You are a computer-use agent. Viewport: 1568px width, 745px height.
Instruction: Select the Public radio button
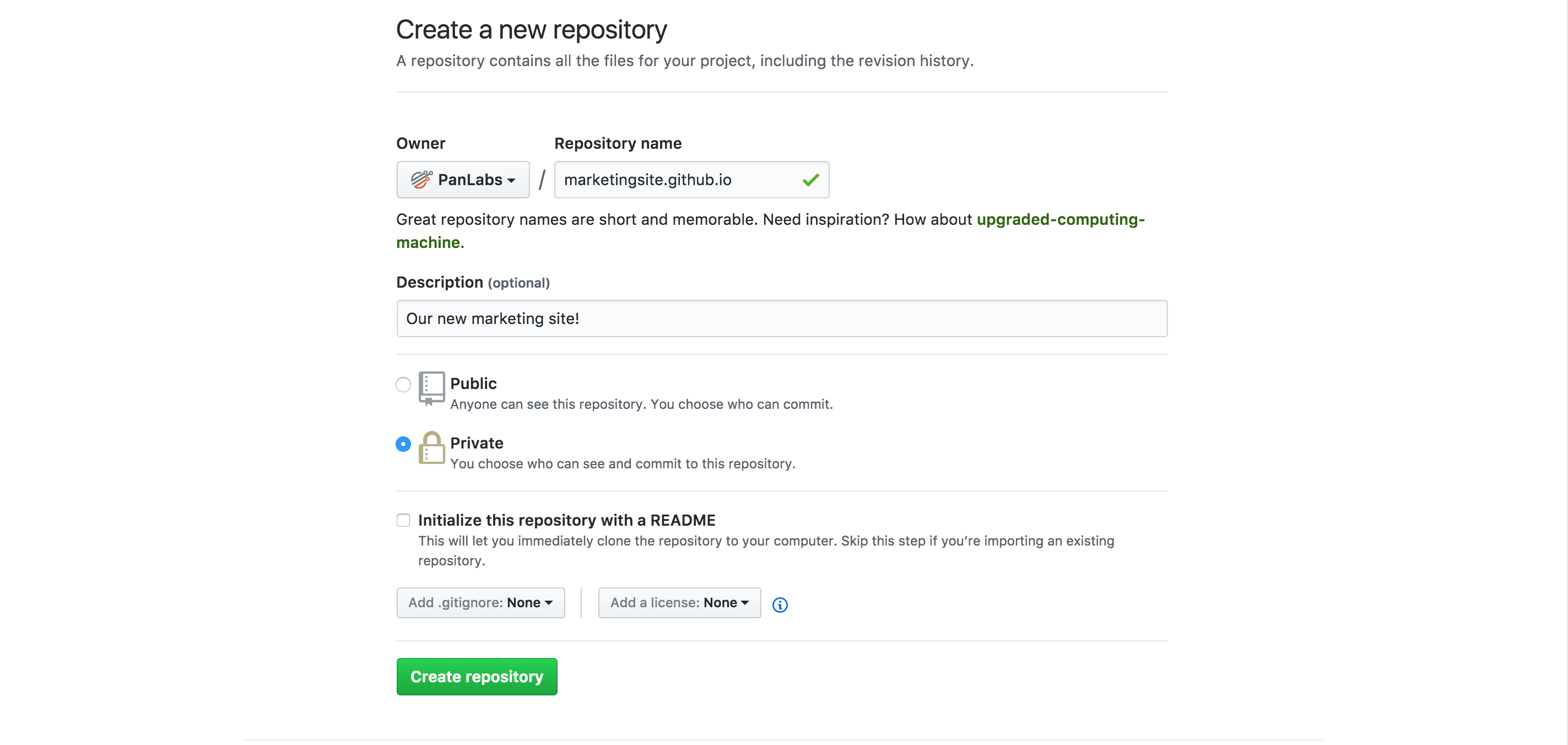(402, 385)
